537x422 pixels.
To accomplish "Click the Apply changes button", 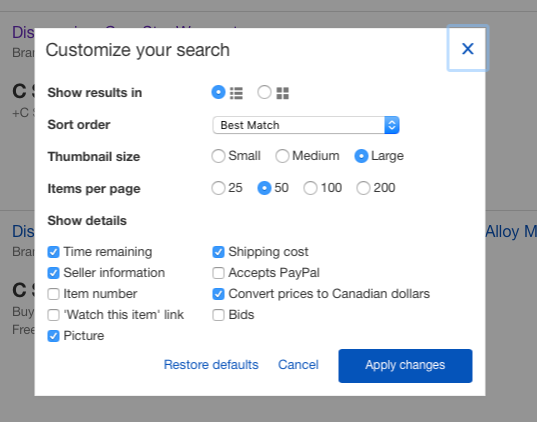I will (405, 366).
